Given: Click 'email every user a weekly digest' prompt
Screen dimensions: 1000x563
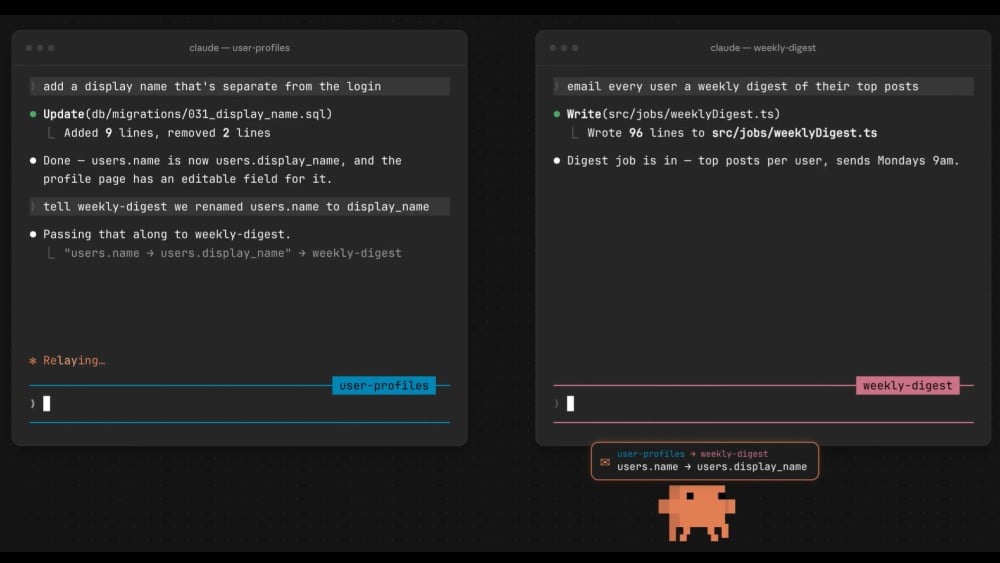Looking at the screenshot, I should (x=763, y=86).
